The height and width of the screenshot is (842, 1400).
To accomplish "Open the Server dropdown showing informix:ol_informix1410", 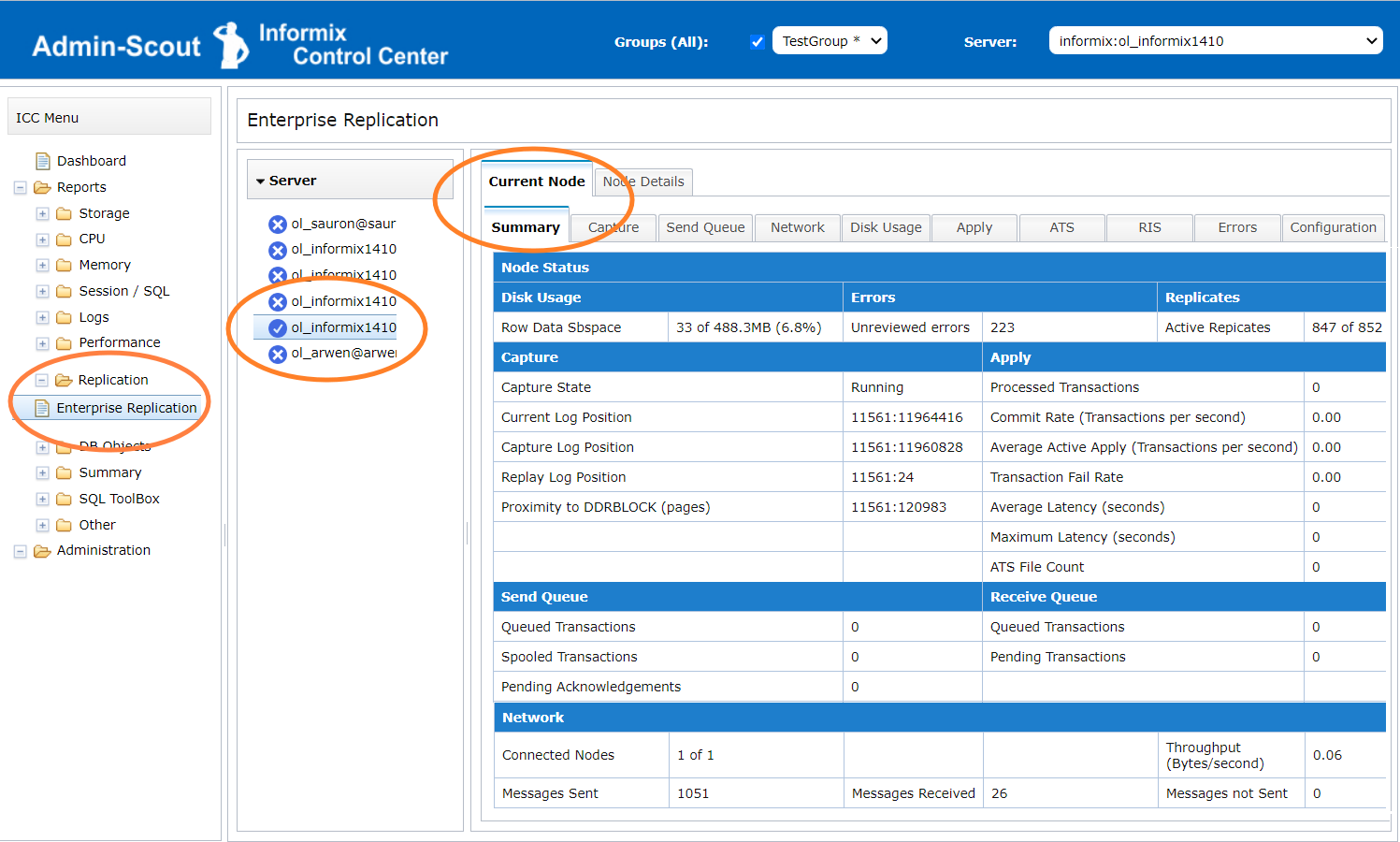I will (1216, 41).
